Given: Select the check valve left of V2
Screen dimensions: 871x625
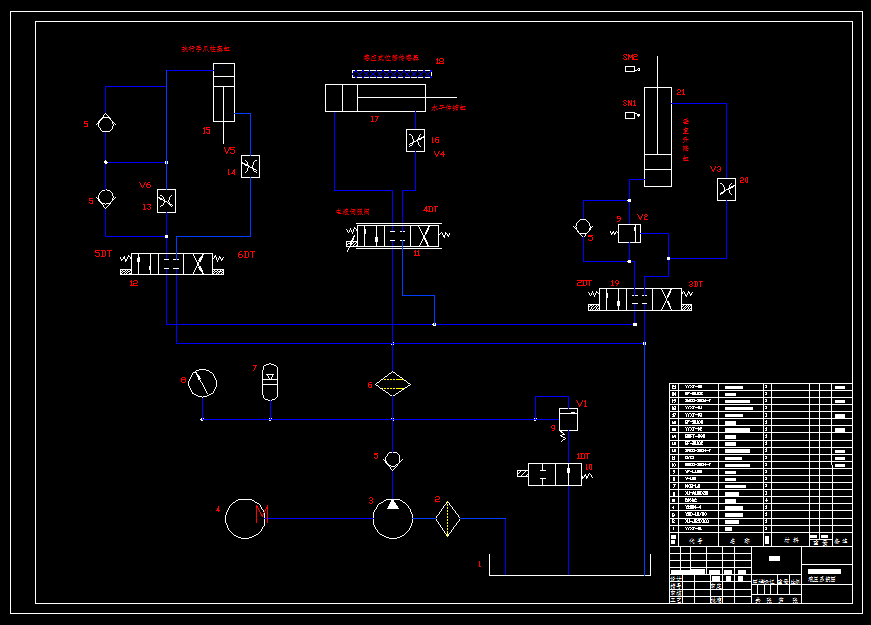Looking at the screenshot, I should tap(583, 228).
